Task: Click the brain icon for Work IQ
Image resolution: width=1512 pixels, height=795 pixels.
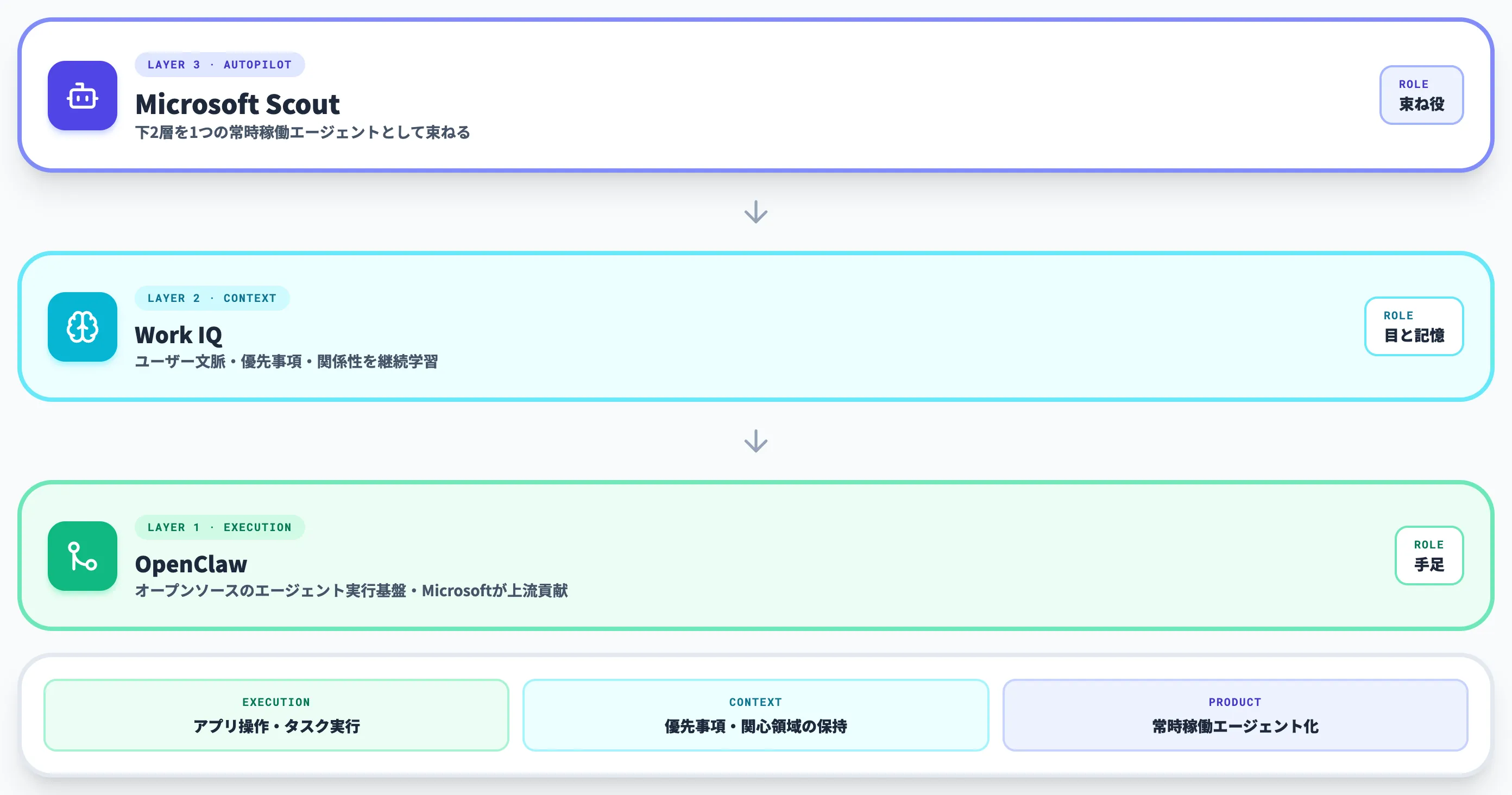Action: [x=82, y=327]
